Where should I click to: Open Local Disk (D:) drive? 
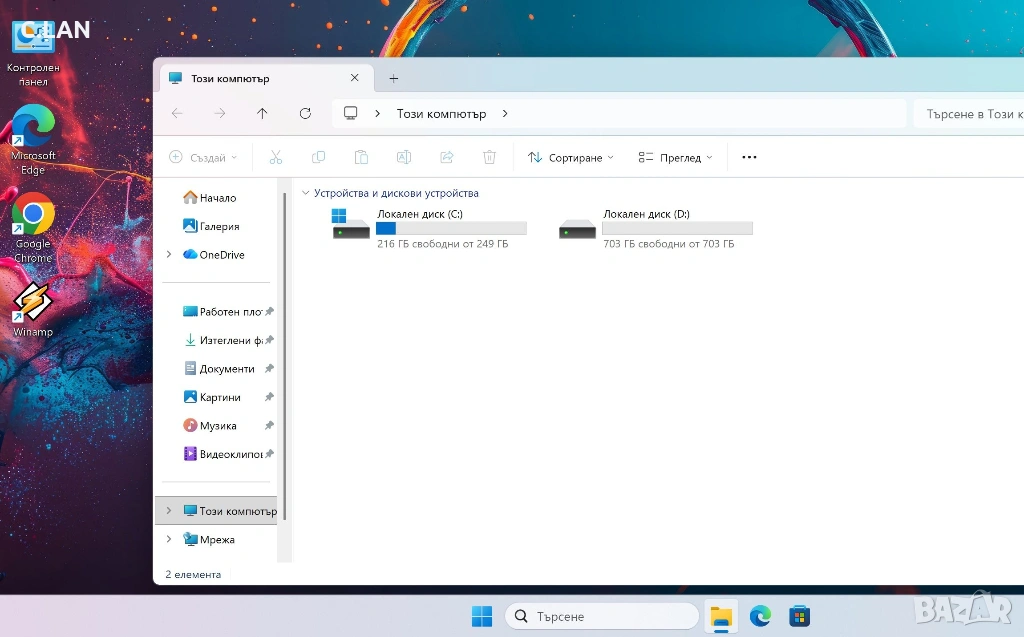tap(655, 228)
